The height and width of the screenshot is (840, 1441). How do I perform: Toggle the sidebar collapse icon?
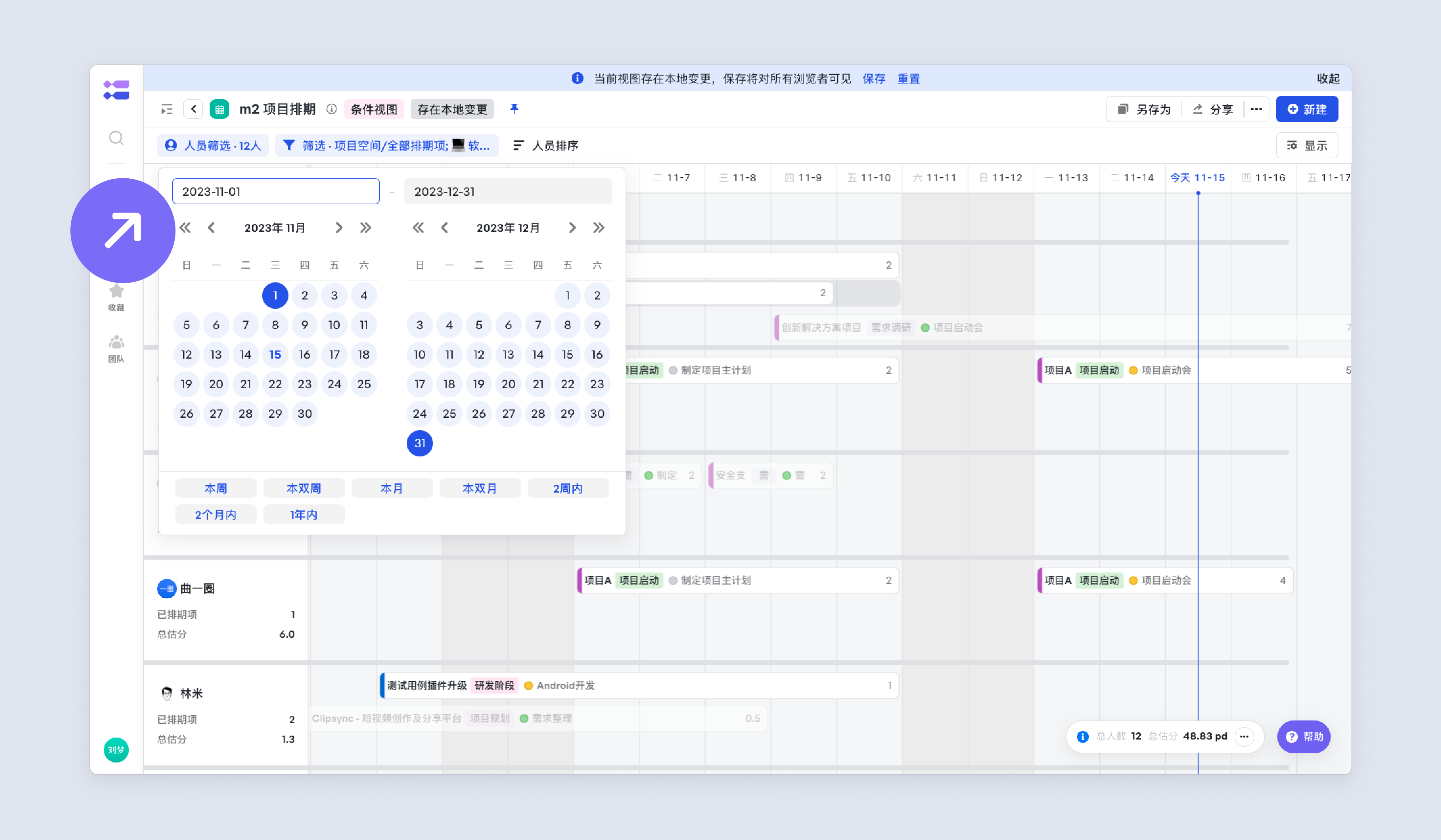click(x=167, y=109)
